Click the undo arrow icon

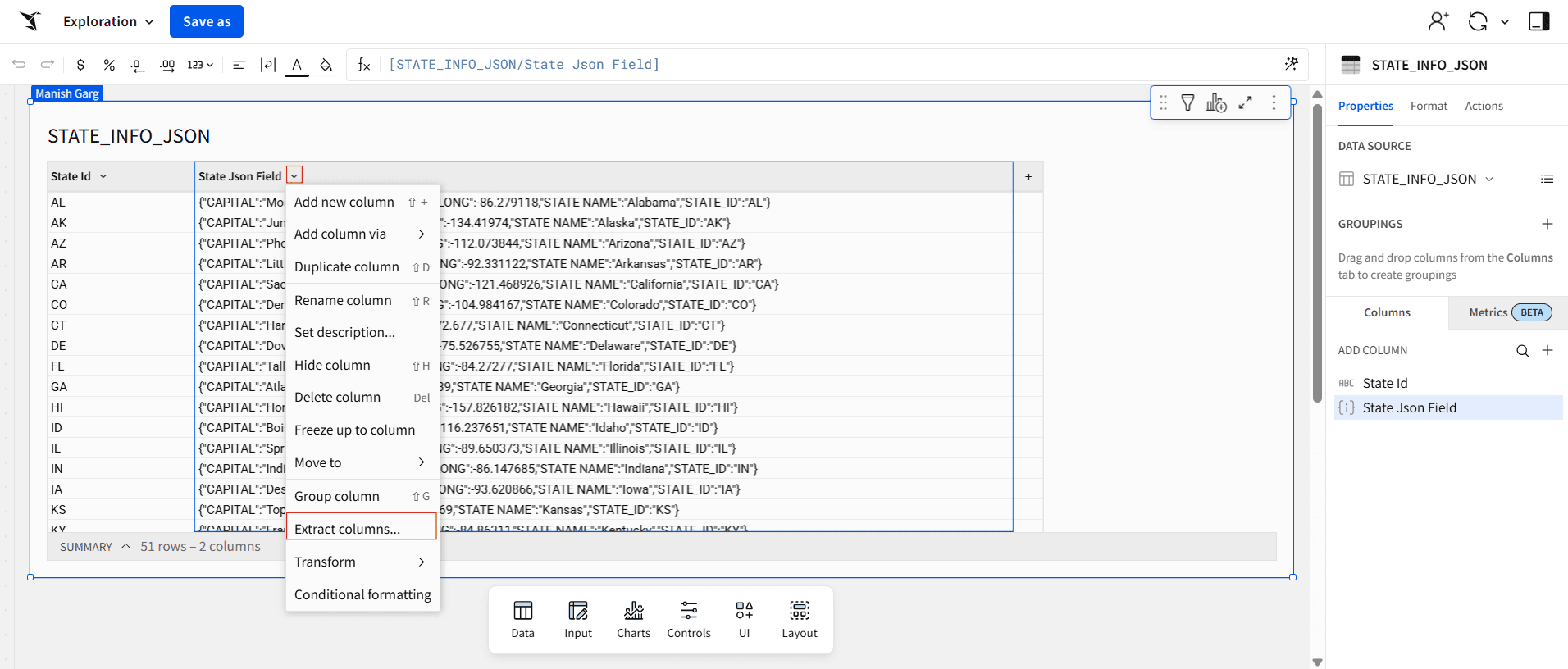click(x=19, y=65)
